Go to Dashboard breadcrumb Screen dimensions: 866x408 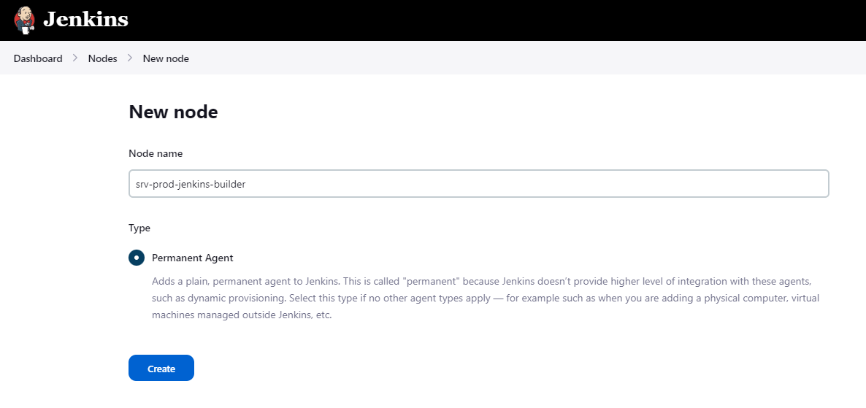38,58
